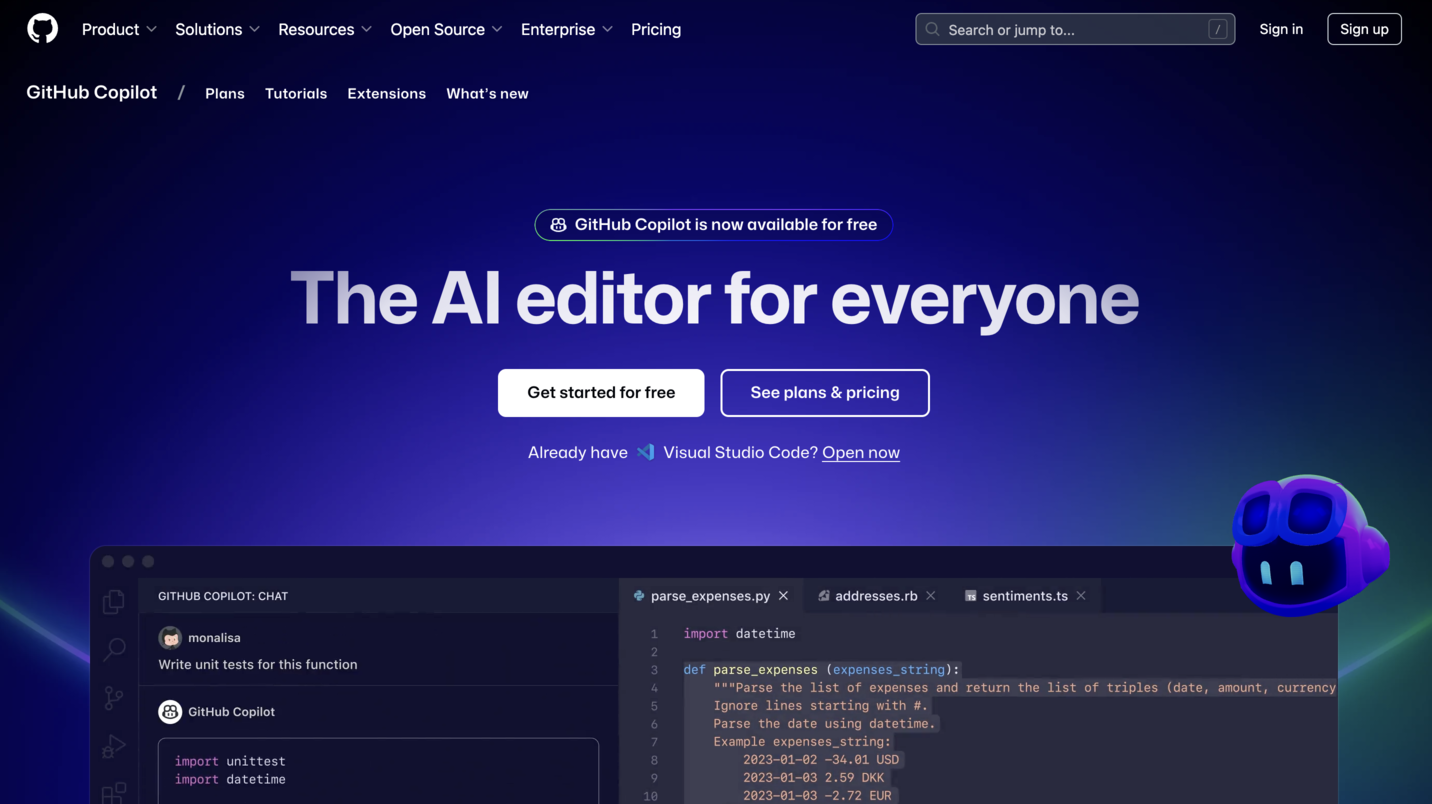Viewport: 1432px width, 804px height.
Task: Open the Solutions dropdown menu
Action: pyautogui.click(x=217, y=29)
